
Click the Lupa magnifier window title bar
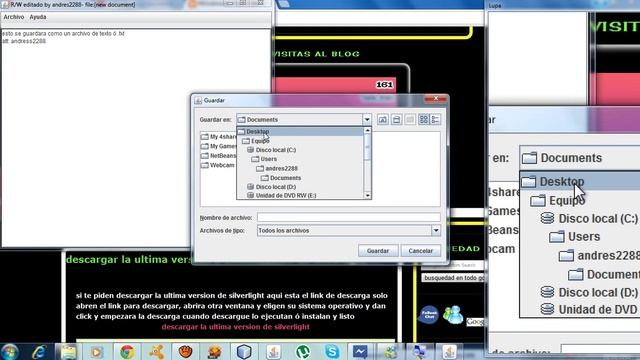click(x=563, y=5)
